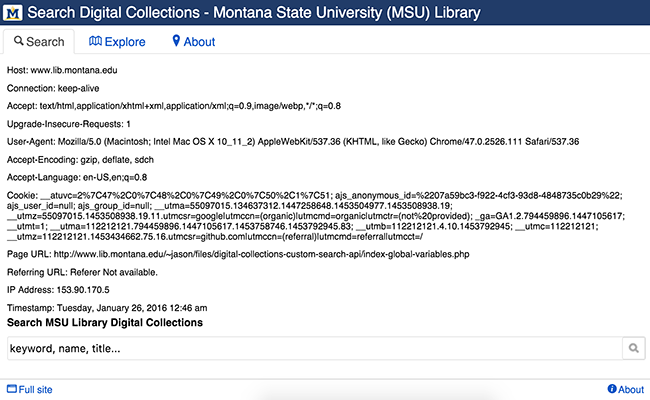Click the location pin icon beside About
The height and width of the screenshot is (400, 650).
point(176,42)
